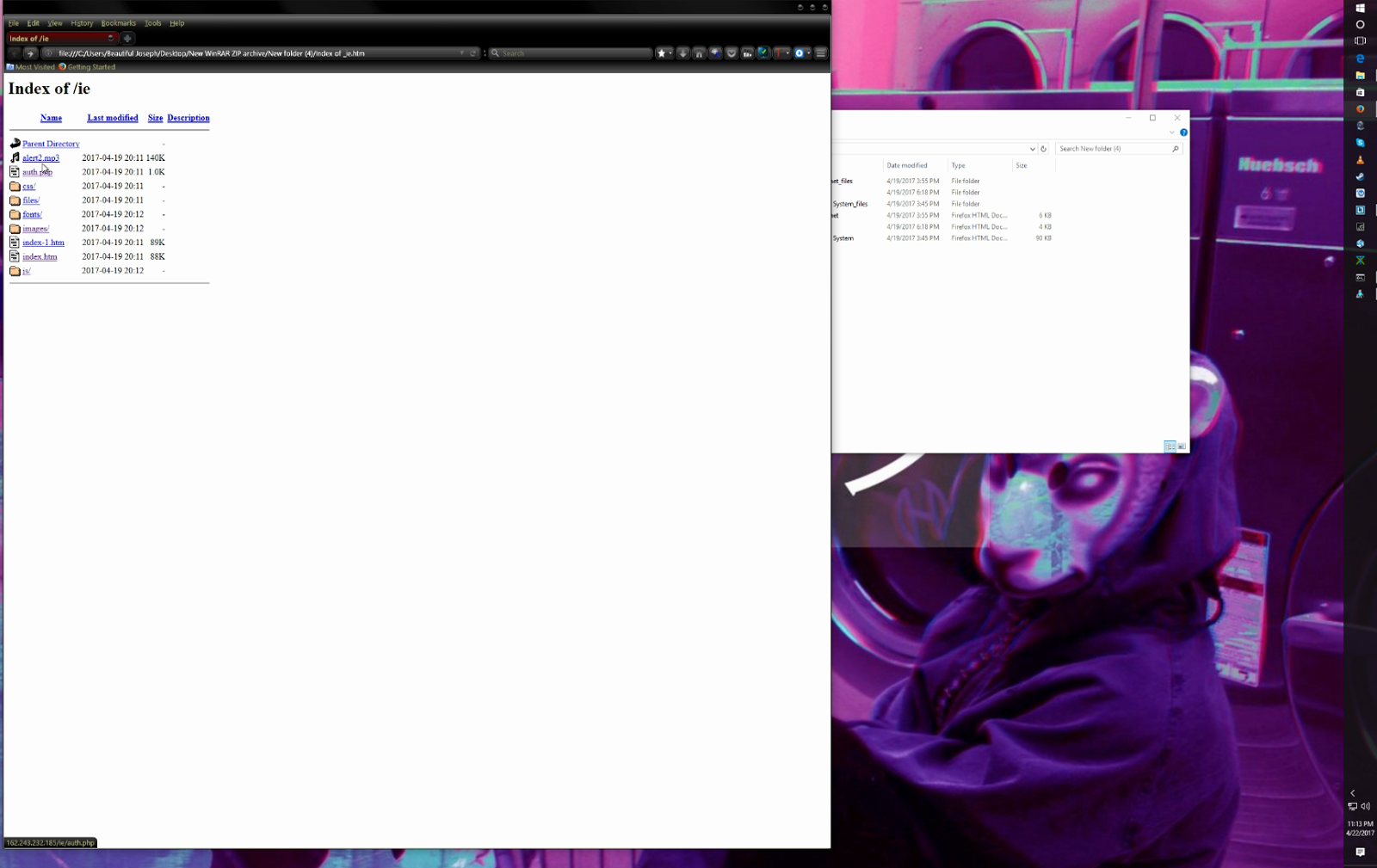The image size is (1377, 868).
Task: Open the fonts/ folder link
Action: (32, 214)
